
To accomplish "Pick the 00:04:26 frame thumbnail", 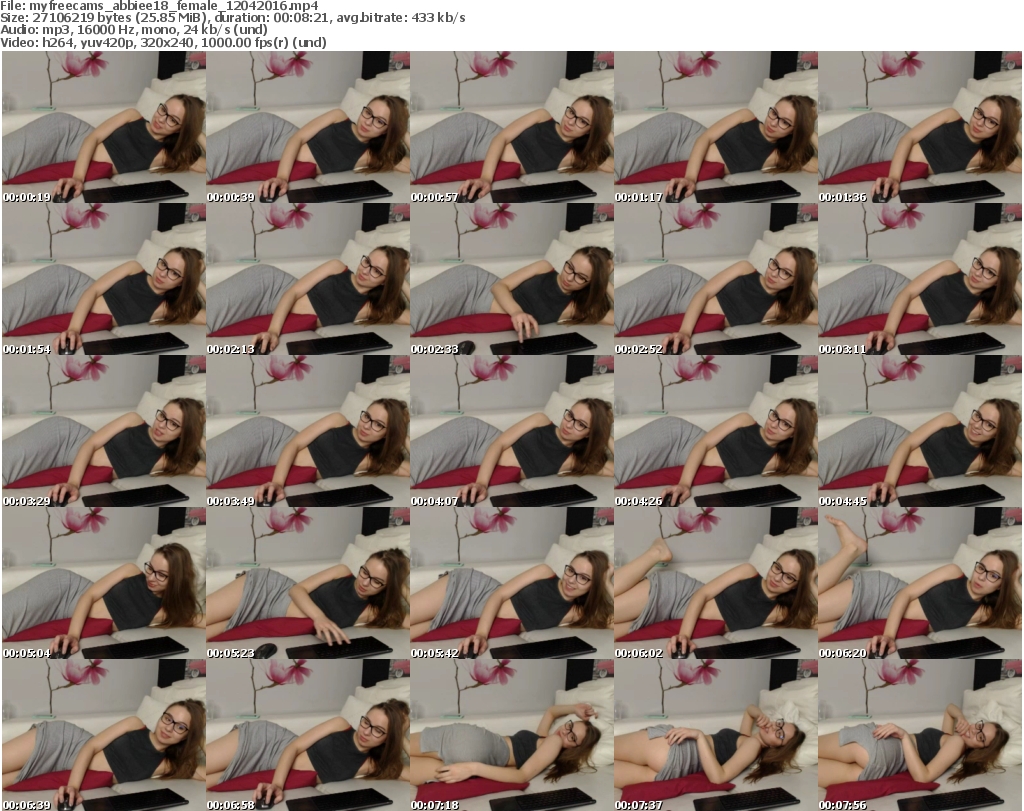I will tap(716, 432).
